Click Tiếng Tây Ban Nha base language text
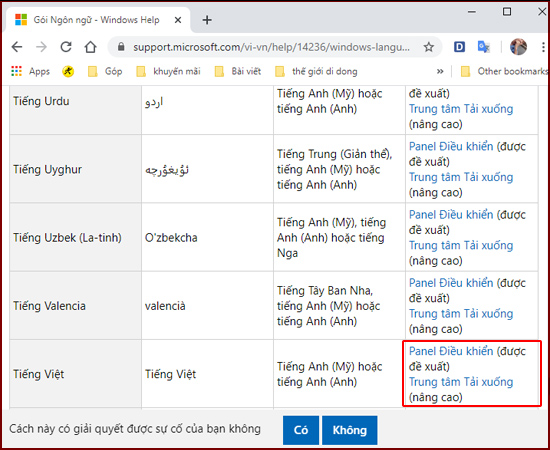This screenshot has height=450, width=550. tap(324, 291)
